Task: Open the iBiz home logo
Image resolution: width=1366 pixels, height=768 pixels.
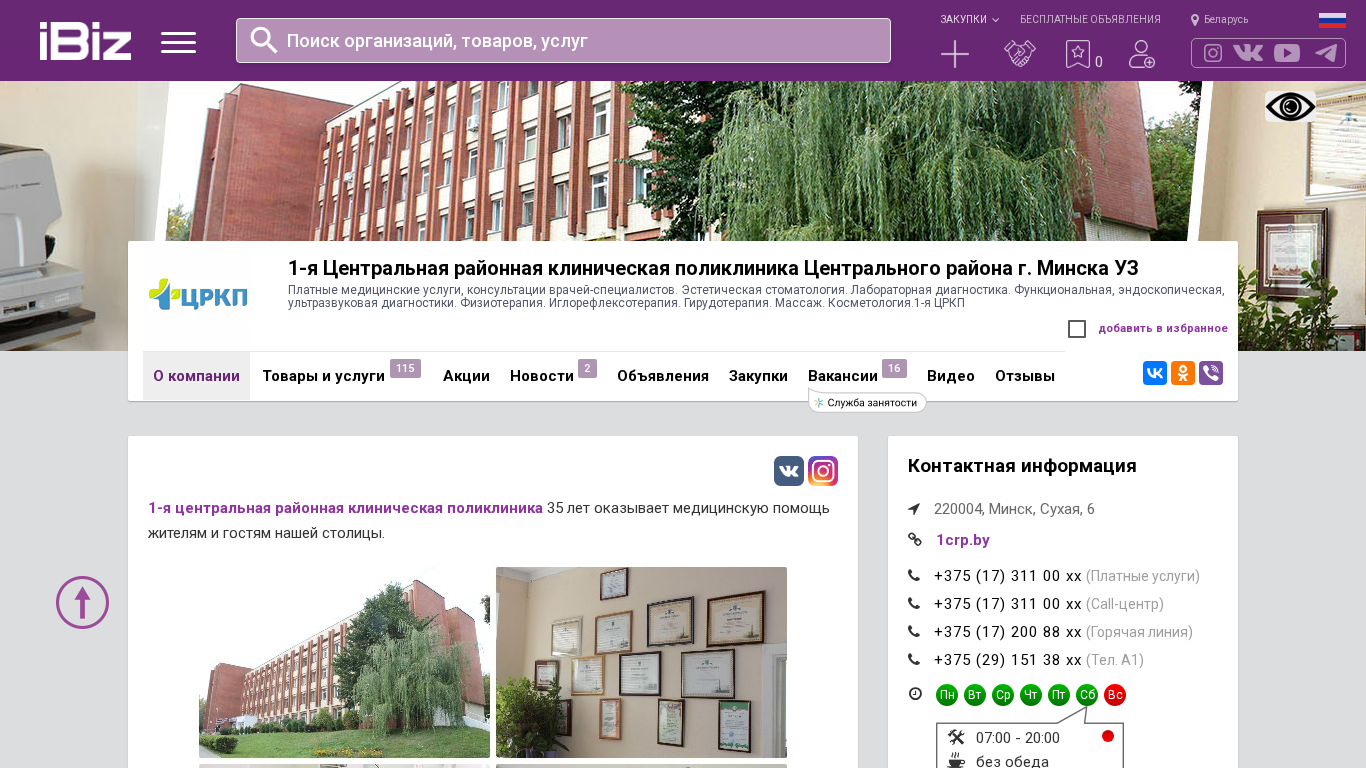Action: click(85, 41)
